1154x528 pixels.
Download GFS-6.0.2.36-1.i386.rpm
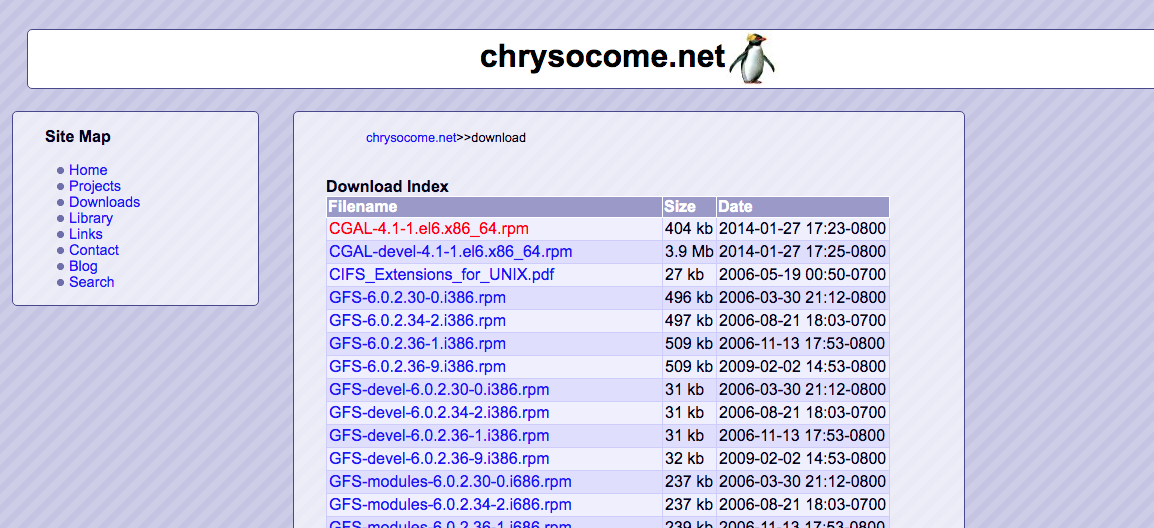coord(417,344)
